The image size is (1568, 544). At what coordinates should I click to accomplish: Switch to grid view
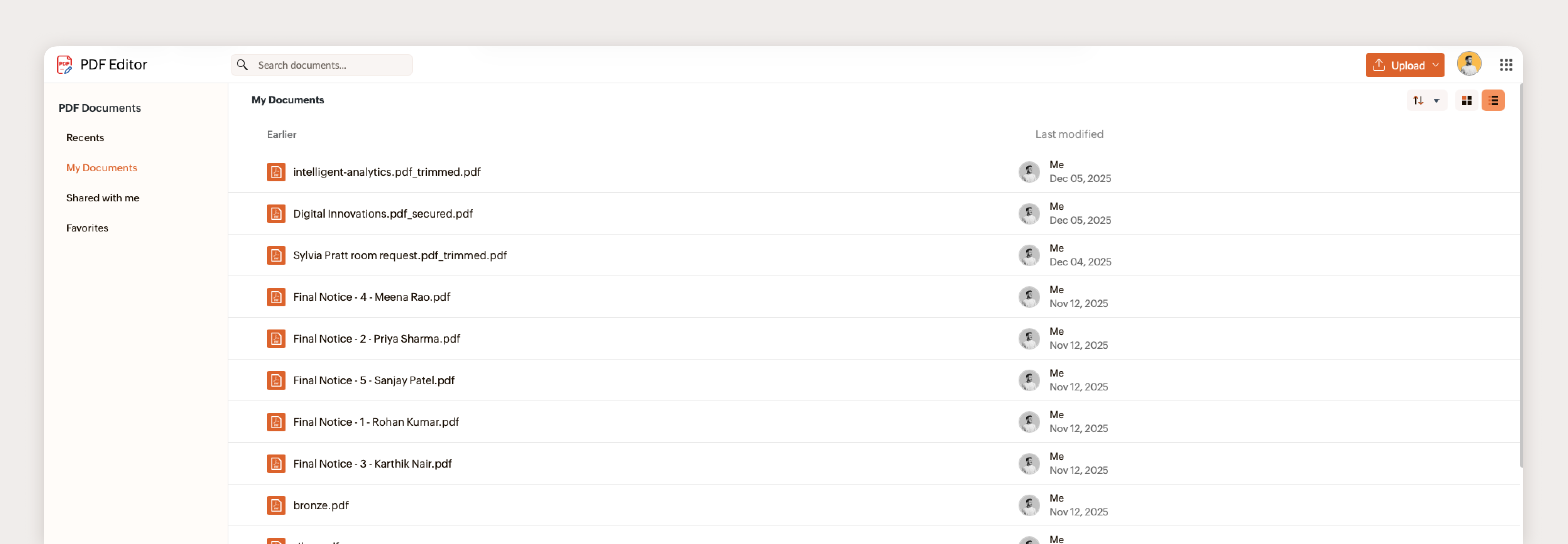coord(1467,100)
